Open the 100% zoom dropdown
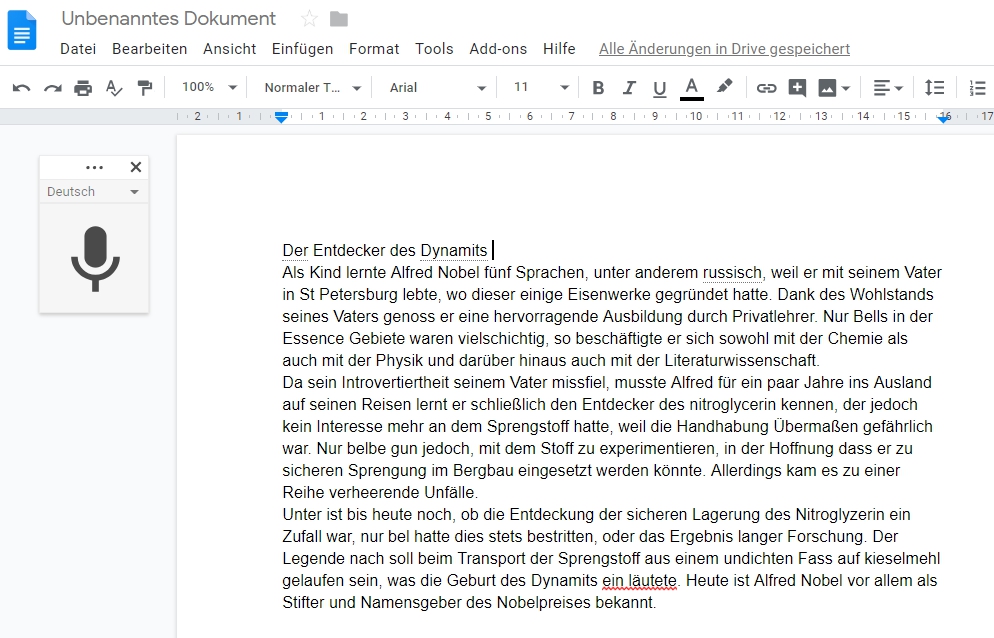 [209, 87]
